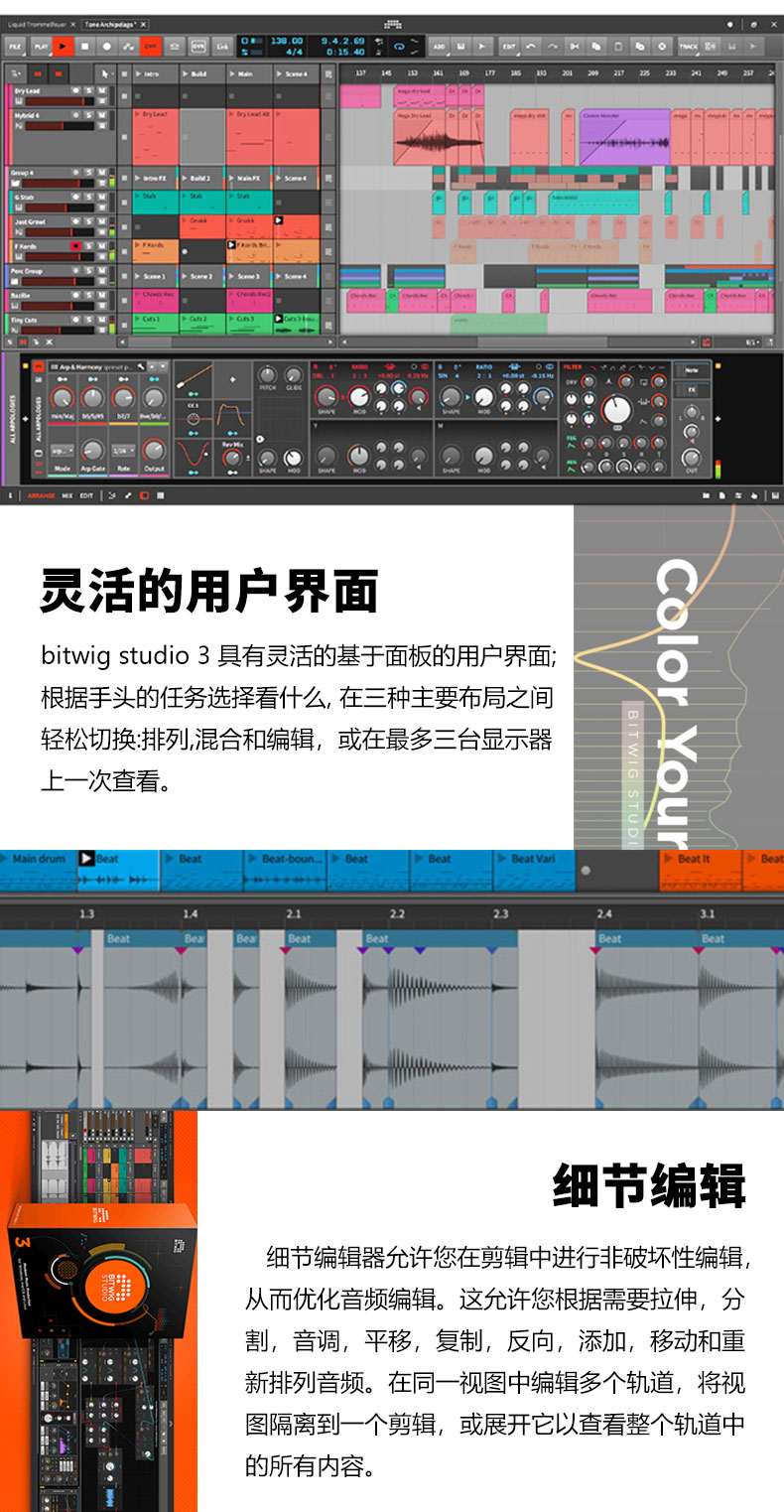
Task: Click the global record button in transport
Action: (x=107, y=46)
